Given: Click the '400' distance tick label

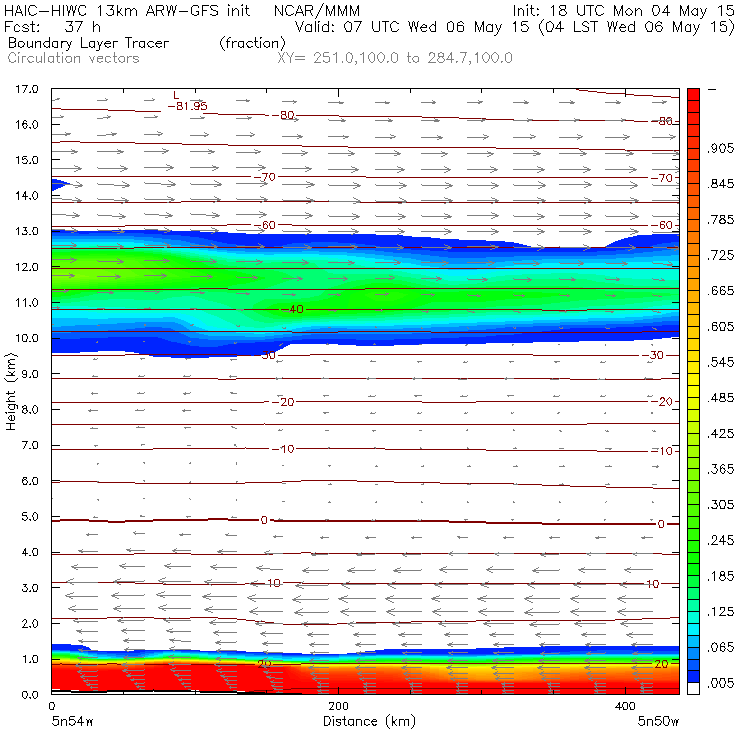Looking at the screenshot, I should (x=625, y=706).
